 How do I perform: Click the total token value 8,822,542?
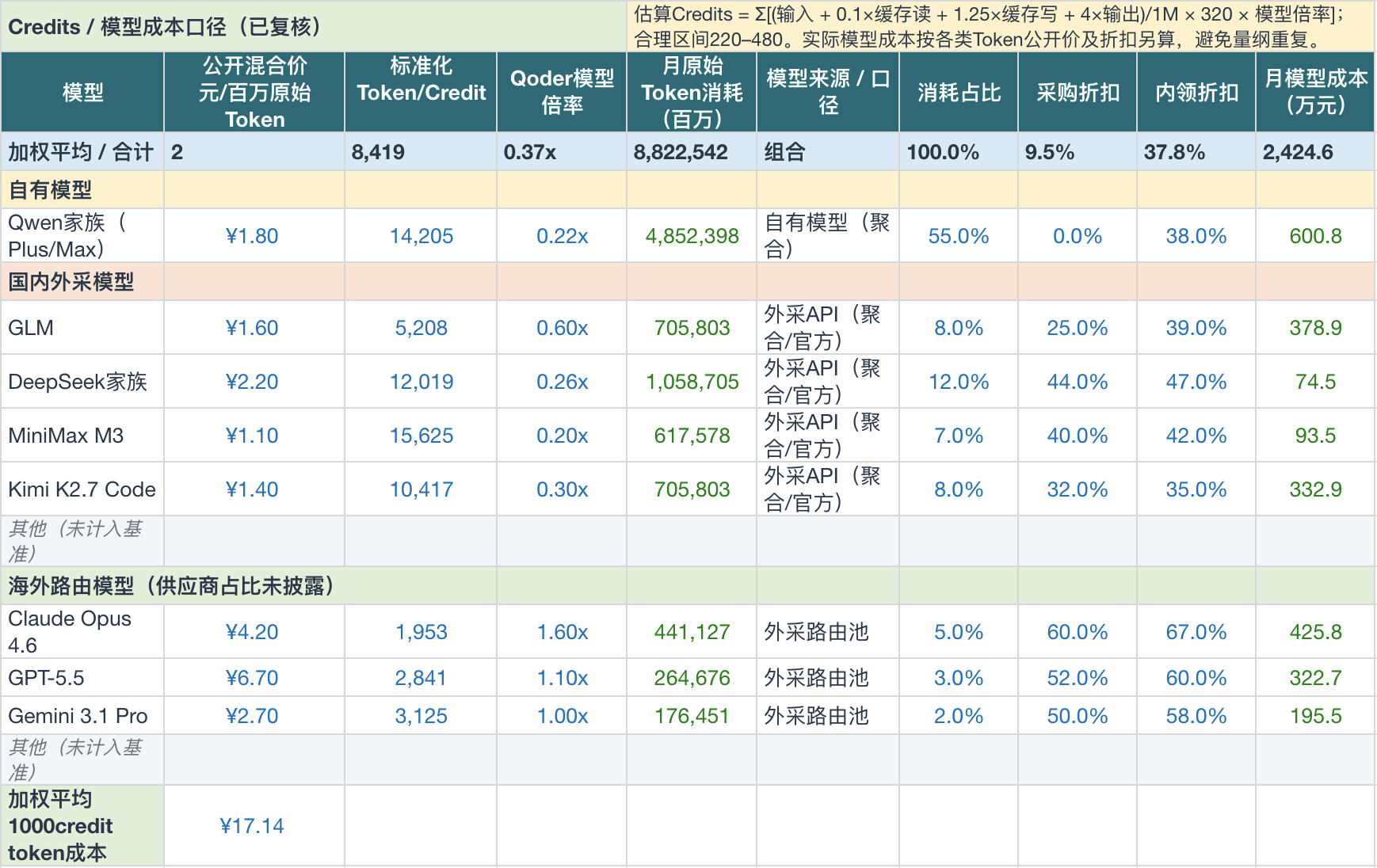pos(692,151)
